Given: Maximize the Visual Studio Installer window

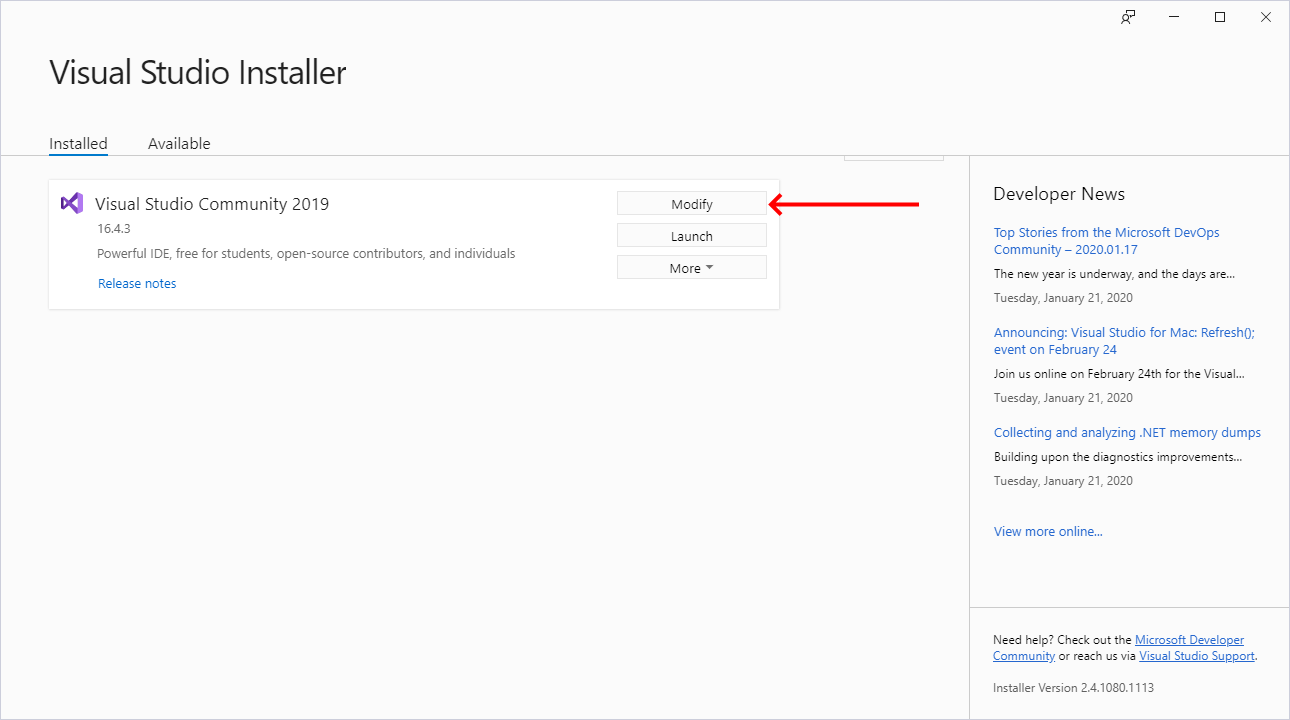Looking at the screenshot, I should tap(1220, 17).
